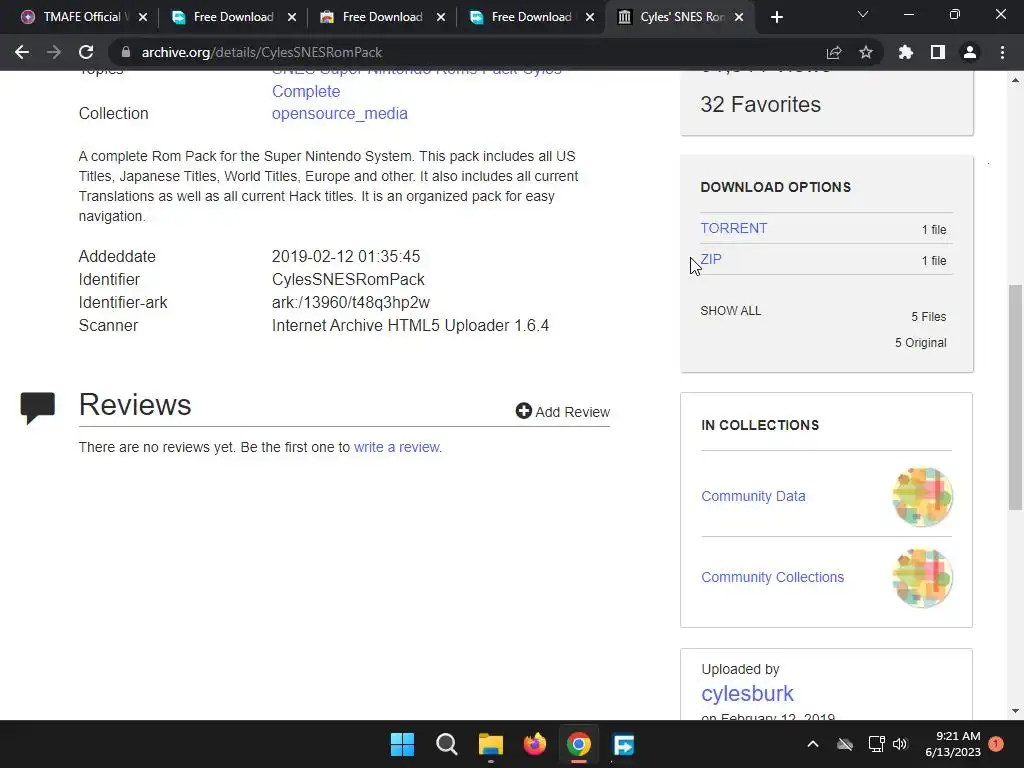1024x768 pixels.
Task: Open the notification badge in the tray
Action: (x=996, y=744)
